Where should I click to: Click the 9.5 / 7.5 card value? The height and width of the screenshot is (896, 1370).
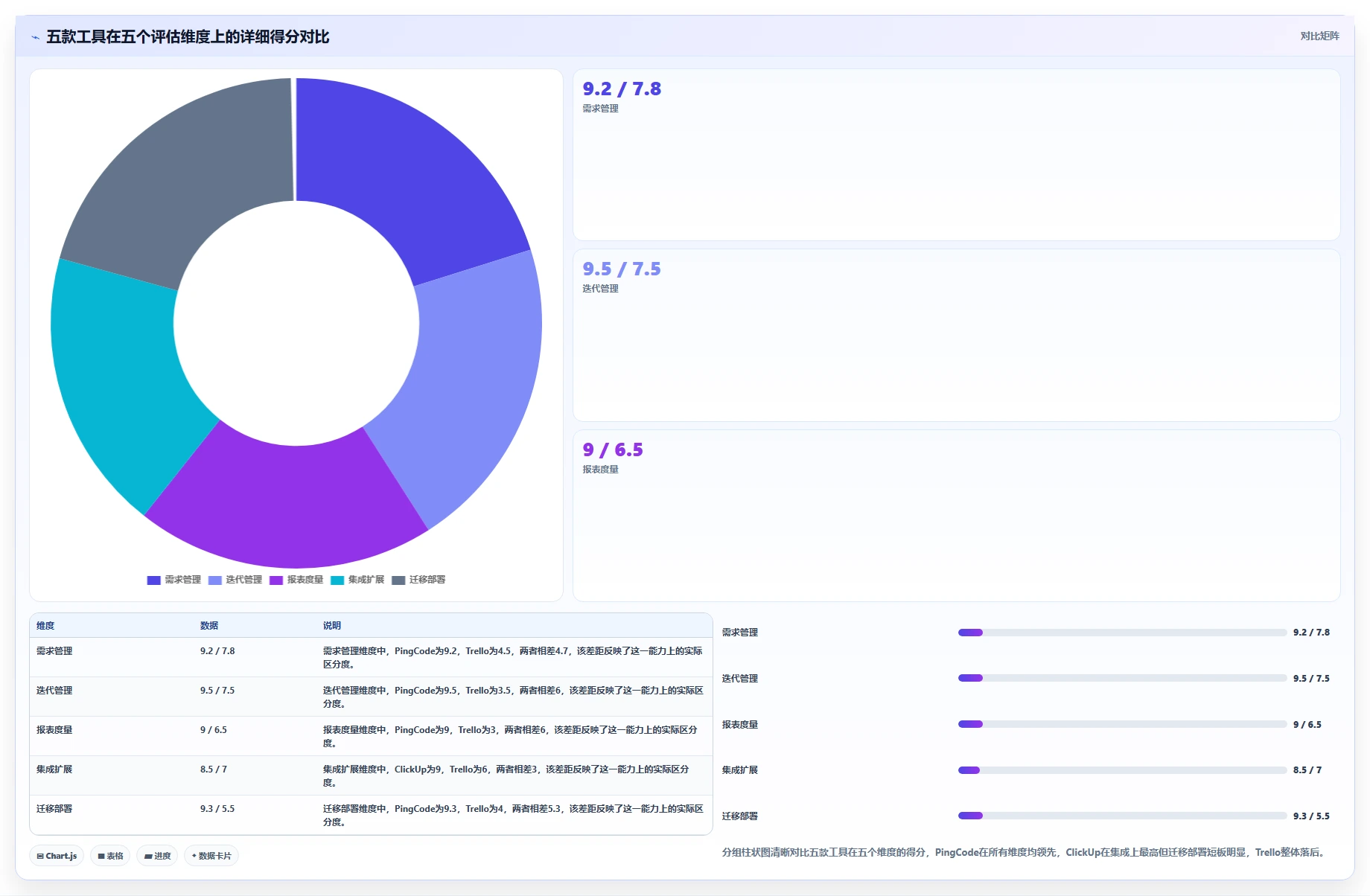coord(622,269)
